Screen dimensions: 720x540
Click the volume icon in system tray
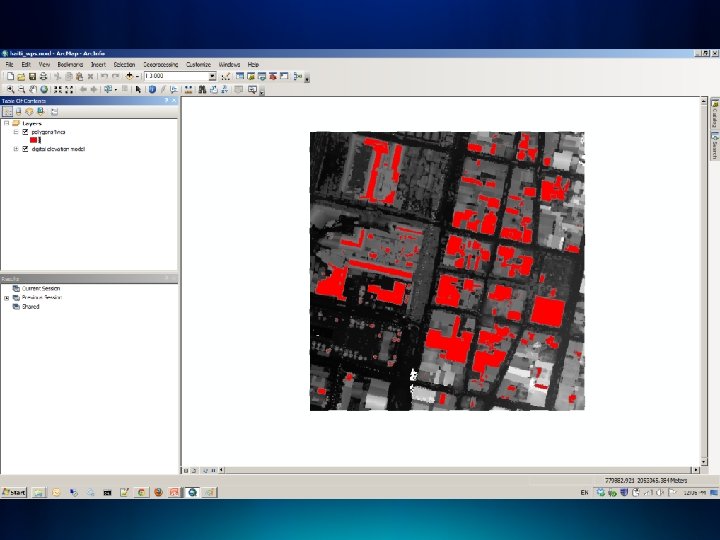(x=660, y=492)
